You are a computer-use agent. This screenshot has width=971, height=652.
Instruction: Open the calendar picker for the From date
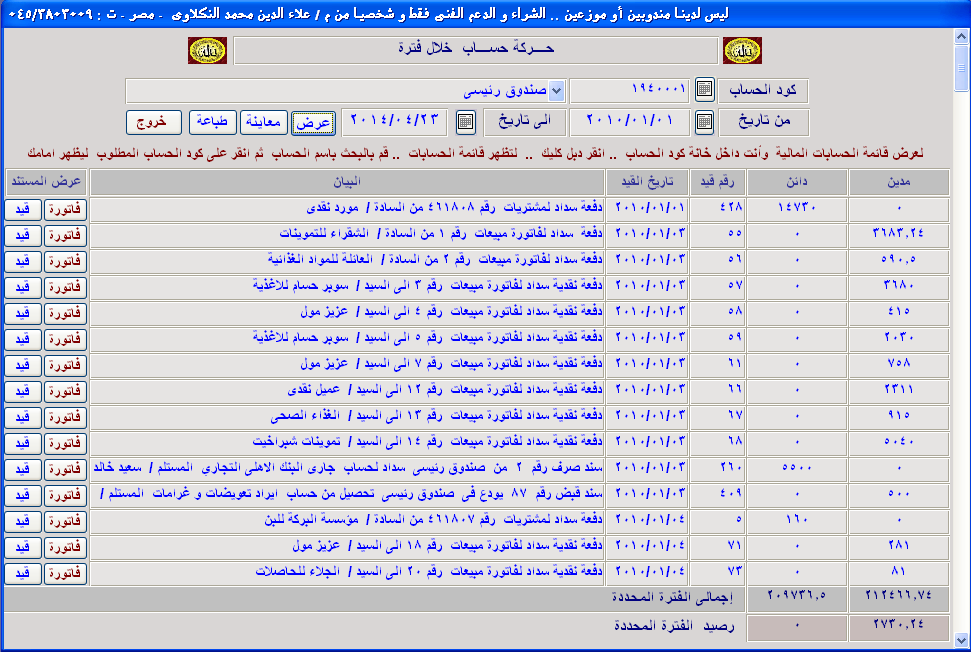point(704,122)
